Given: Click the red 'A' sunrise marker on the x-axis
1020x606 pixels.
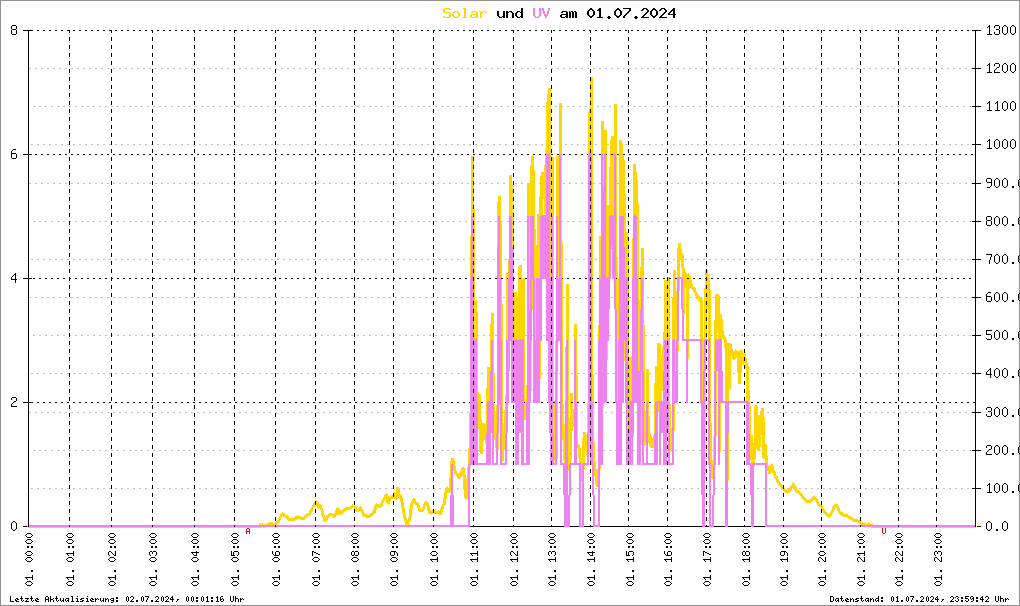Looking at the screenshot, I should tap(248, 532).
